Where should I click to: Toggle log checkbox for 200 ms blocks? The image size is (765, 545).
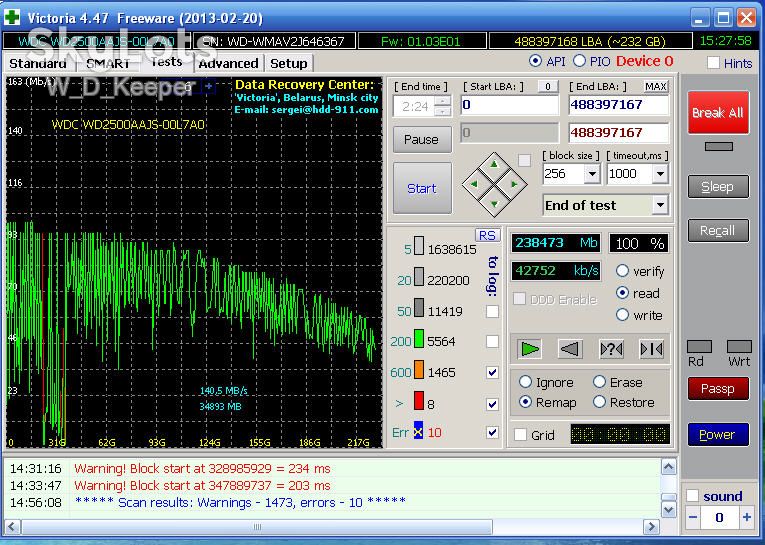493,341
